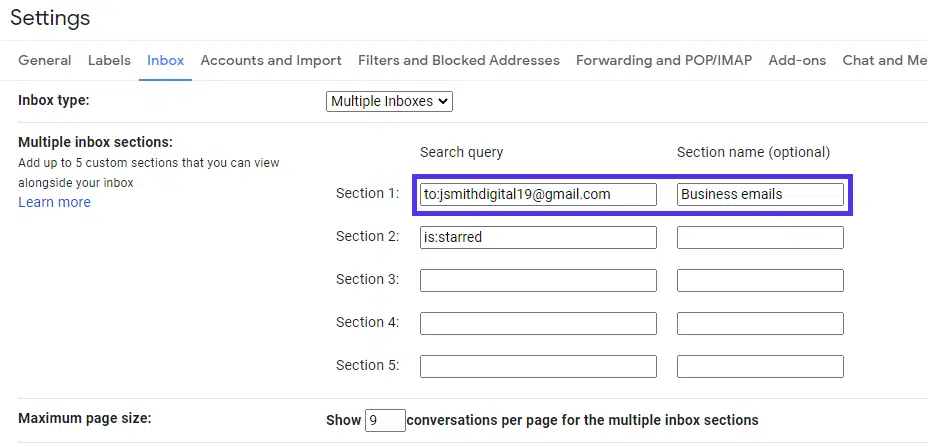Click the Learn more link
928x447 pixels.
[x=54, y=202]
